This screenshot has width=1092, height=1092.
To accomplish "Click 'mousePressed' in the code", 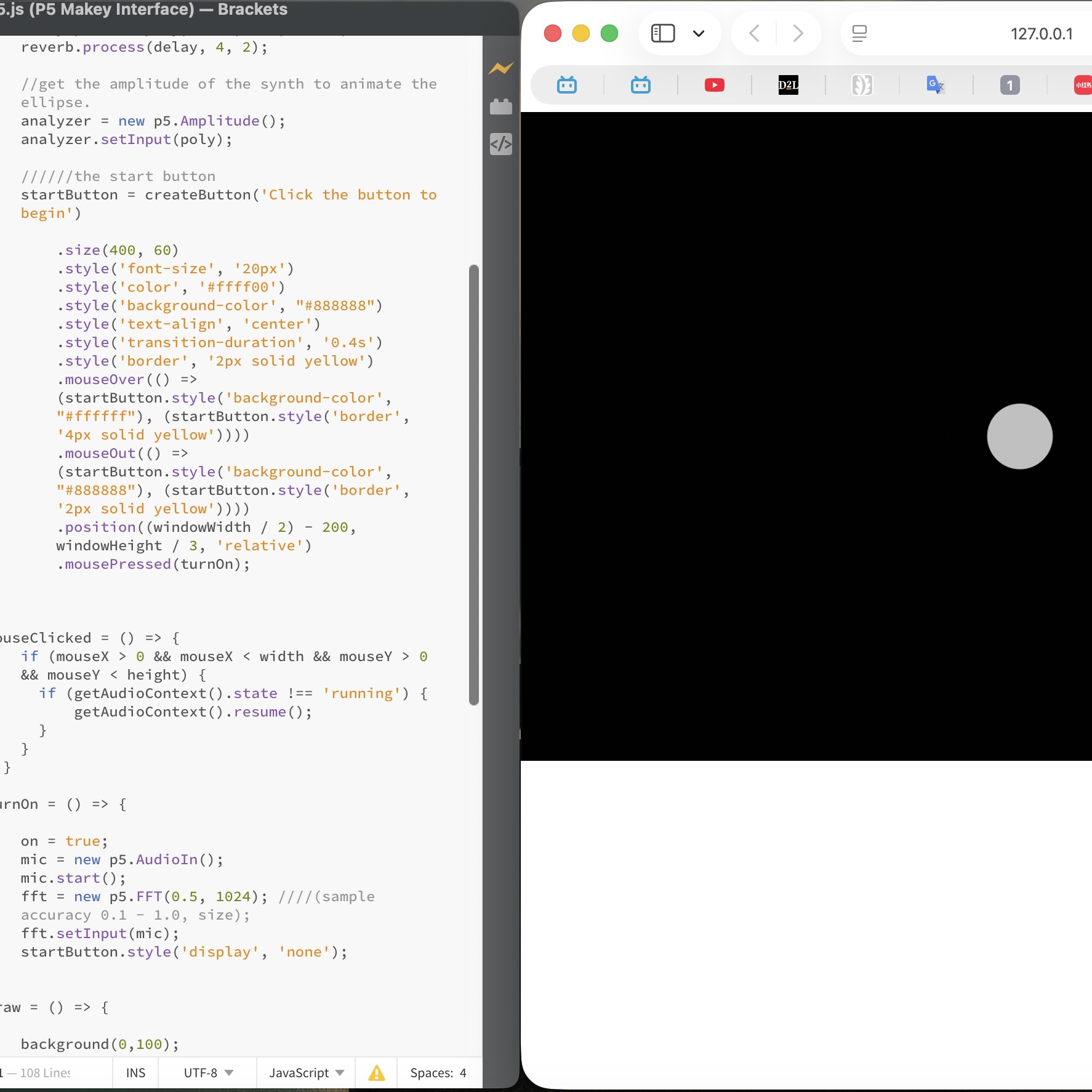I will click(118, 564).
